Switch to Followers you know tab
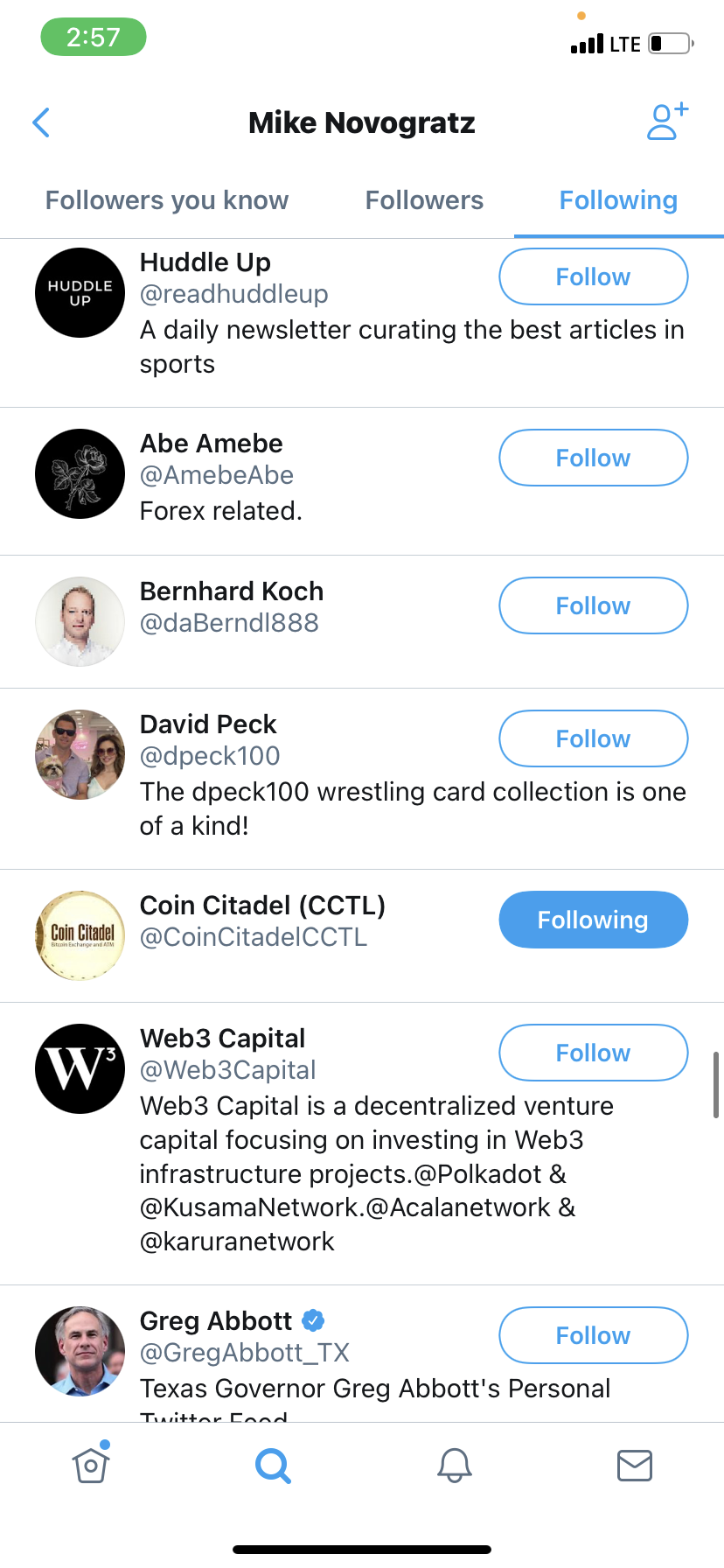This screenshot has height=1568, width=724. [167, 200]
